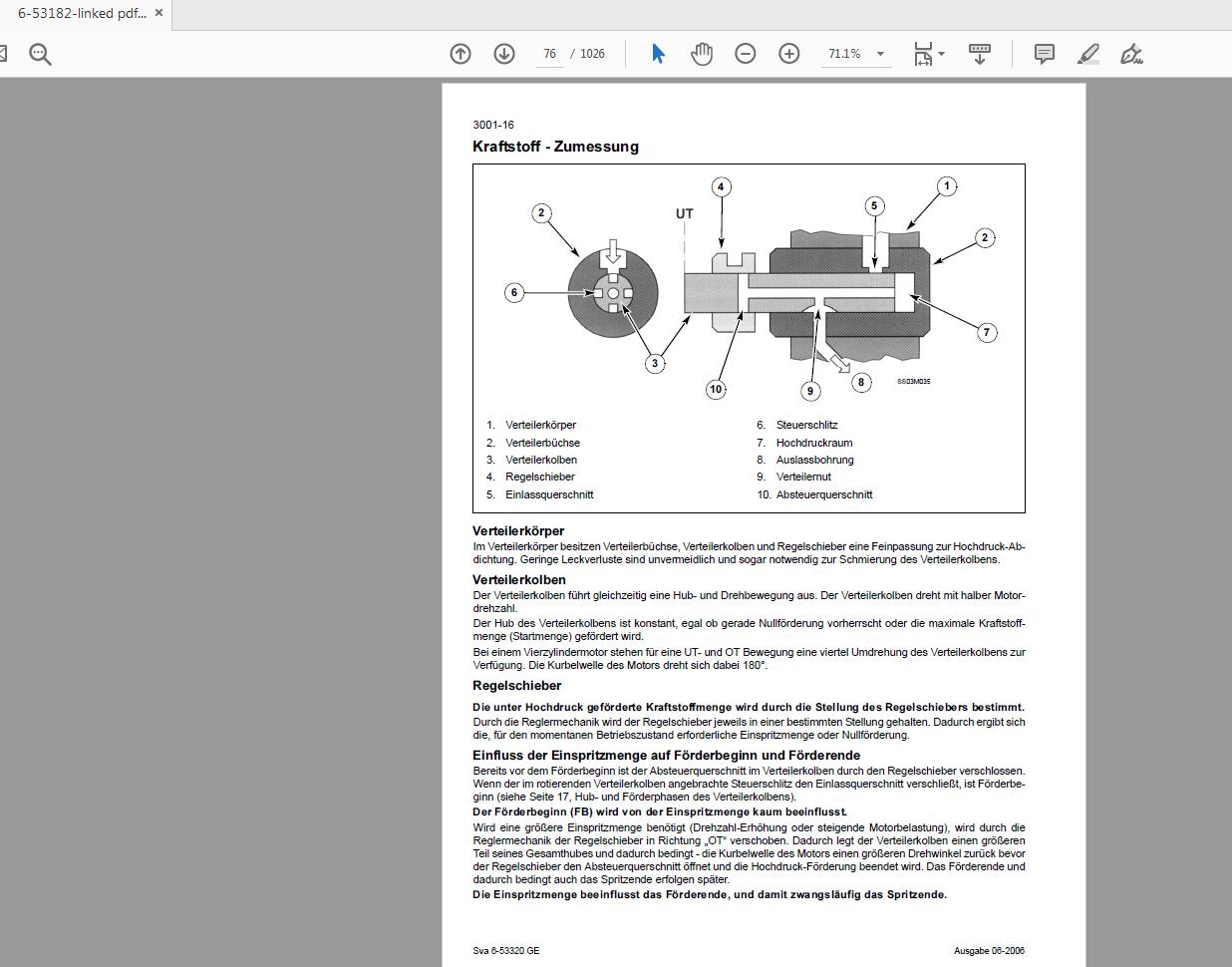This screenshot has height=967, width=1232.
Task: Go to the next page
Action: pos(504,53)
